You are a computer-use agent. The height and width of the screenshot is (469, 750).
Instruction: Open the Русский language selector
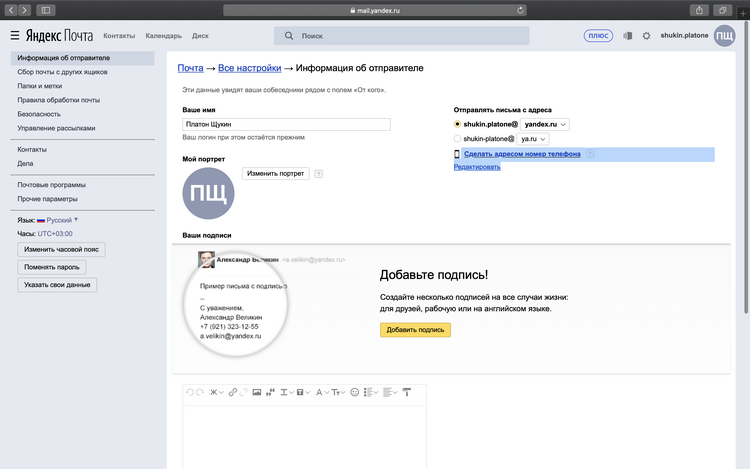(x=57, y=220)
